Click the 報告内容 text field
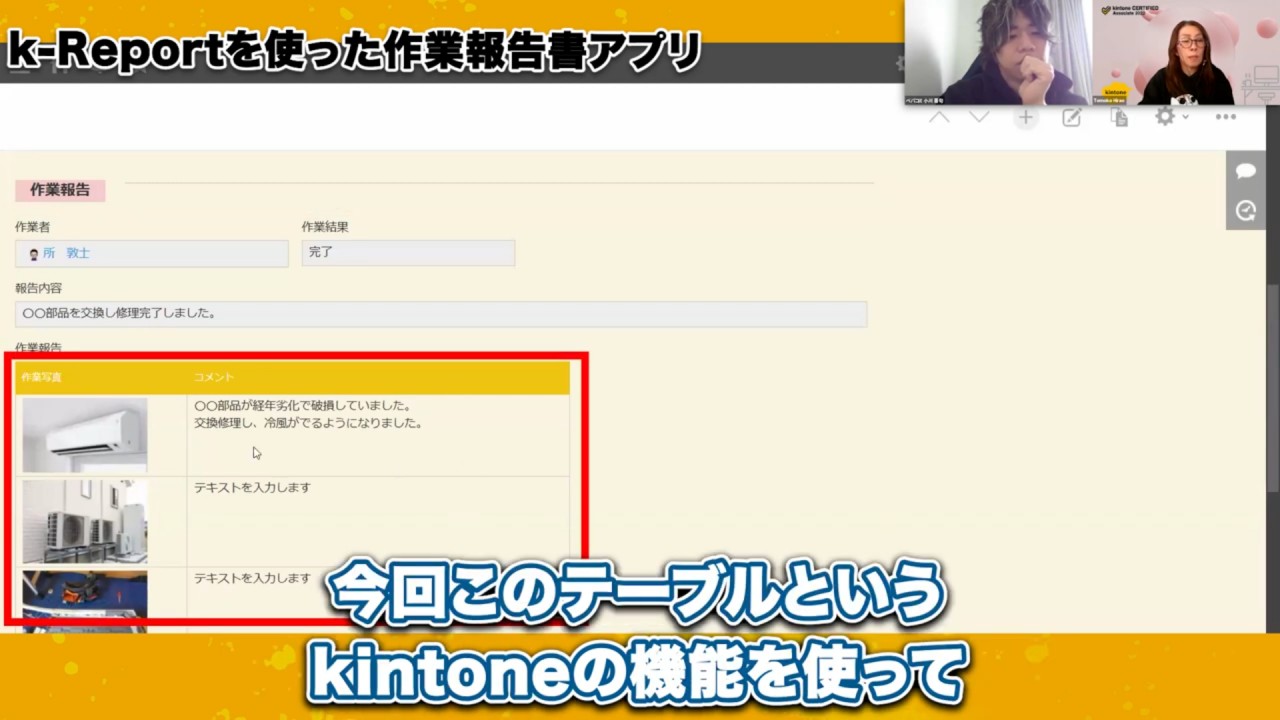The image size is (1280, 720). tap(440, 313)
